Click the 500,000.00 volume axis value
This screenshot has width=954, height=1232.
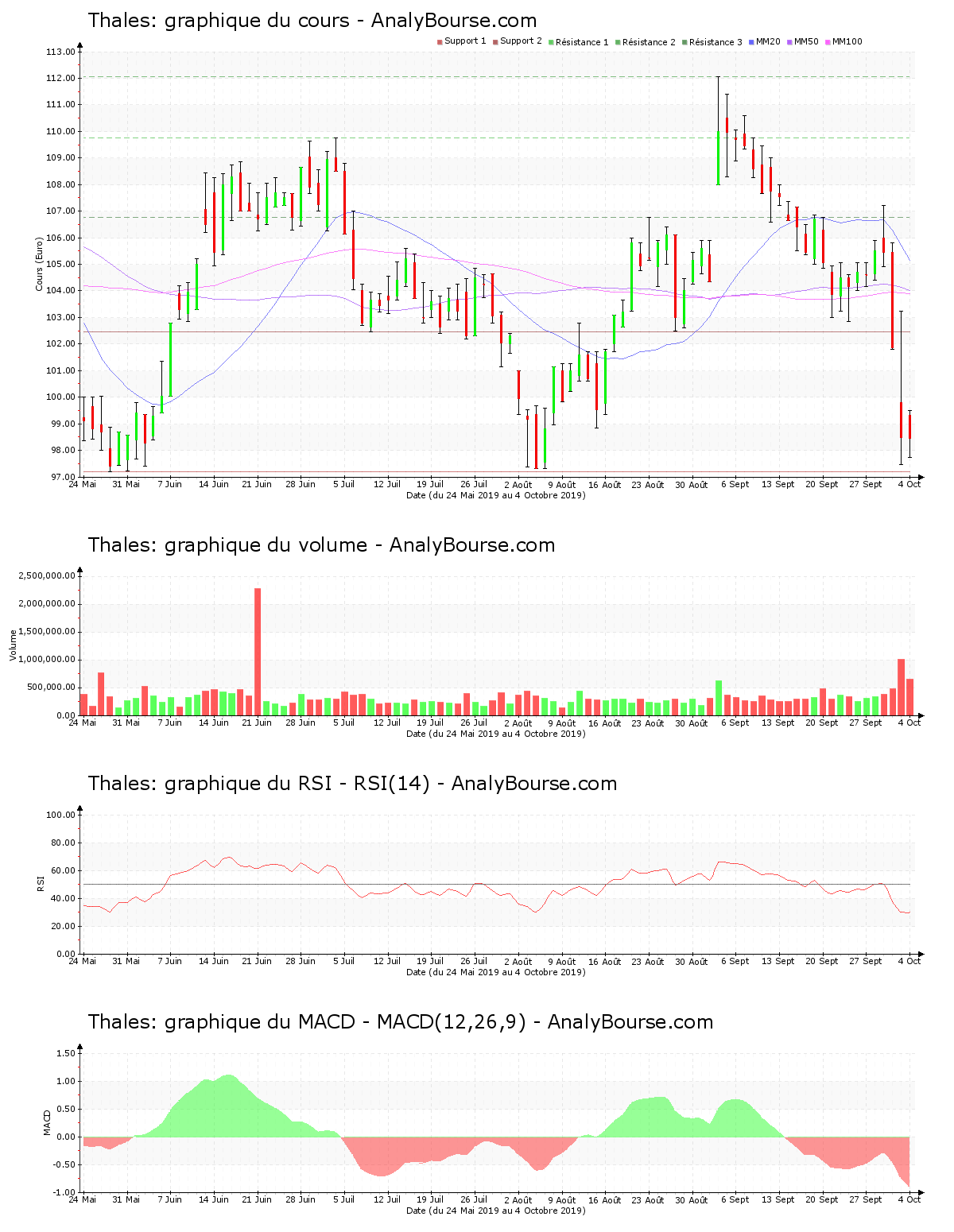click(x=50, y=688)
